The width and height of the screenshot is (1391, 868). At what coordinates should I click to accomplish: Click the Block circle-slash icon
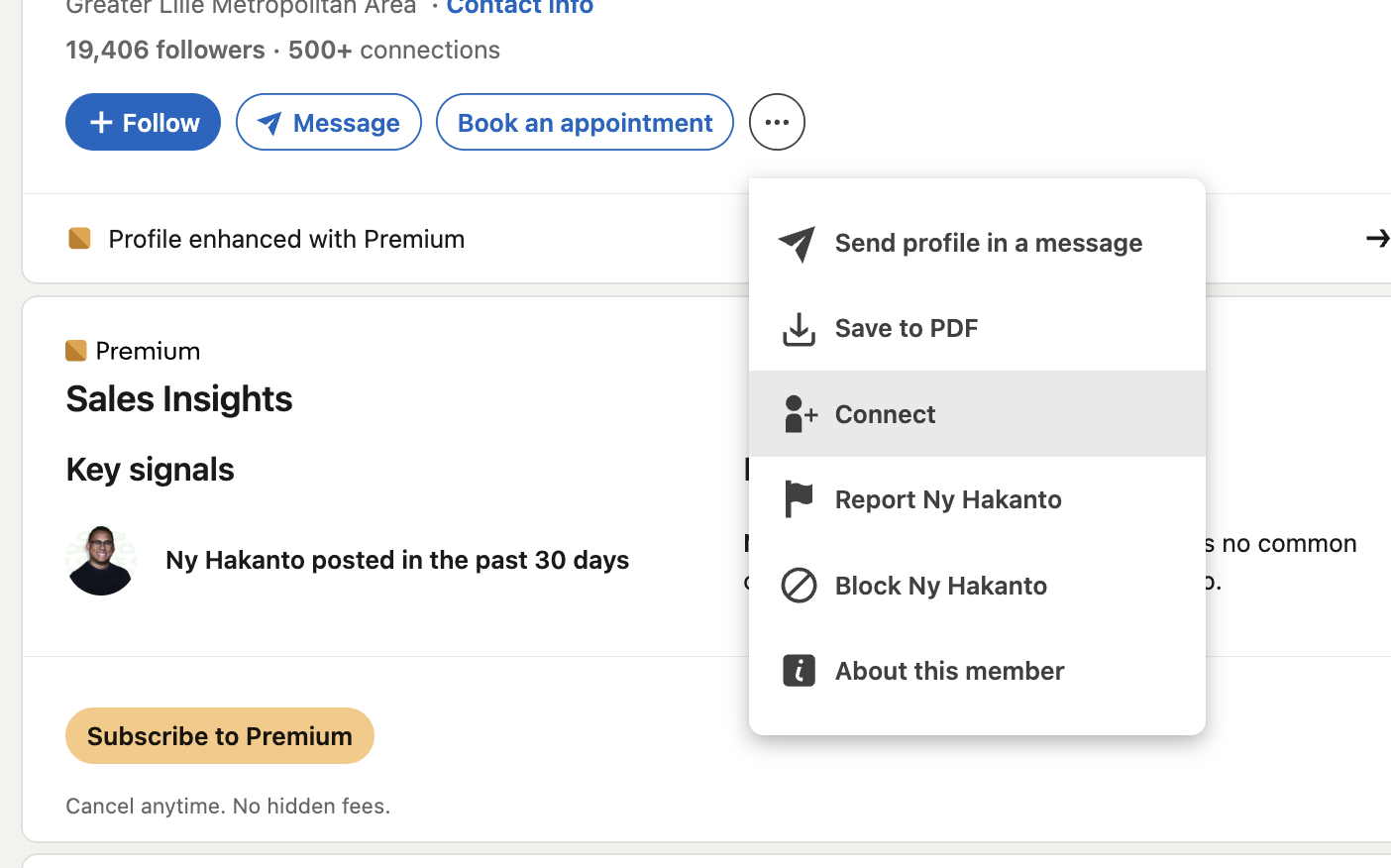[x=799, y=586]
